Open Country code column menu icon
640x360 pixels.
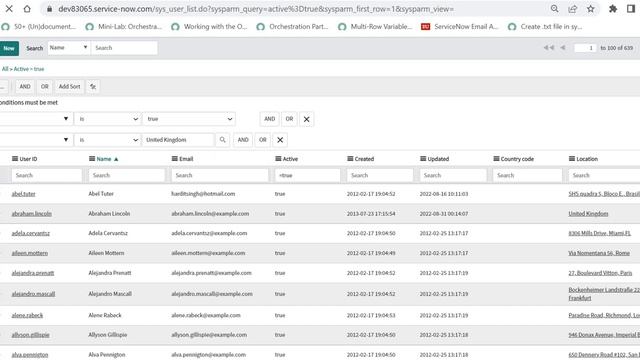pyautogui.click(x=496, y=159)
